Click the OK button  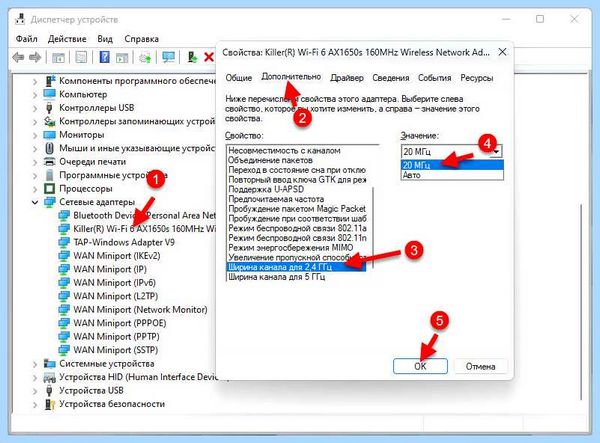[420, 366]
